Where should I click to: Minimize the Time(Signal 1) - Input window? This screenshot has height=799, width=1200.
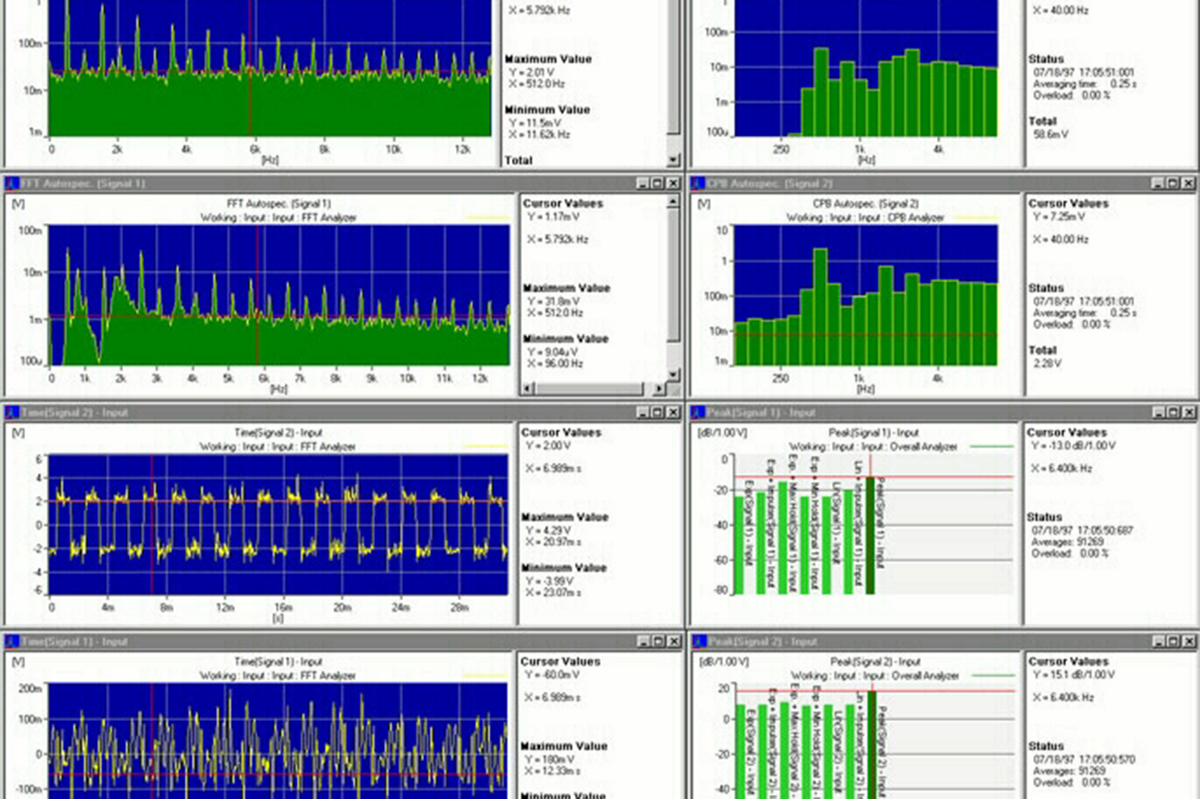(642, 641)
